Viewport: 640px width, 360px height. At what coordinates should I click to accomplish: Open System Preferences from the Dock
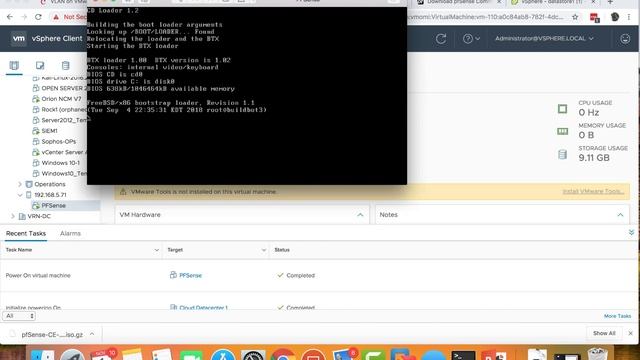click(x=253, y=355)
